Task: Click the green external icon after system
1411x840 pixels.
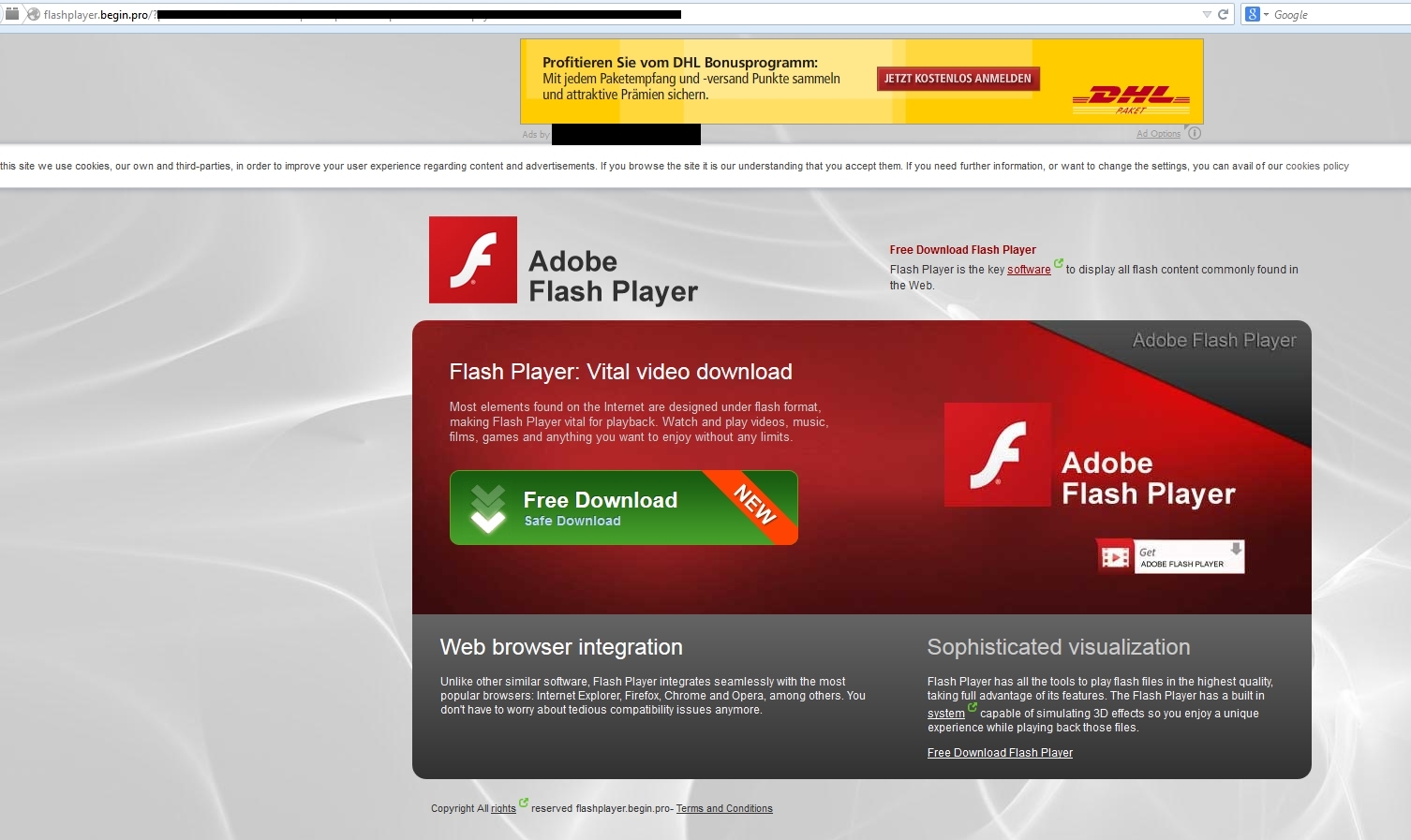Action: 973,707
